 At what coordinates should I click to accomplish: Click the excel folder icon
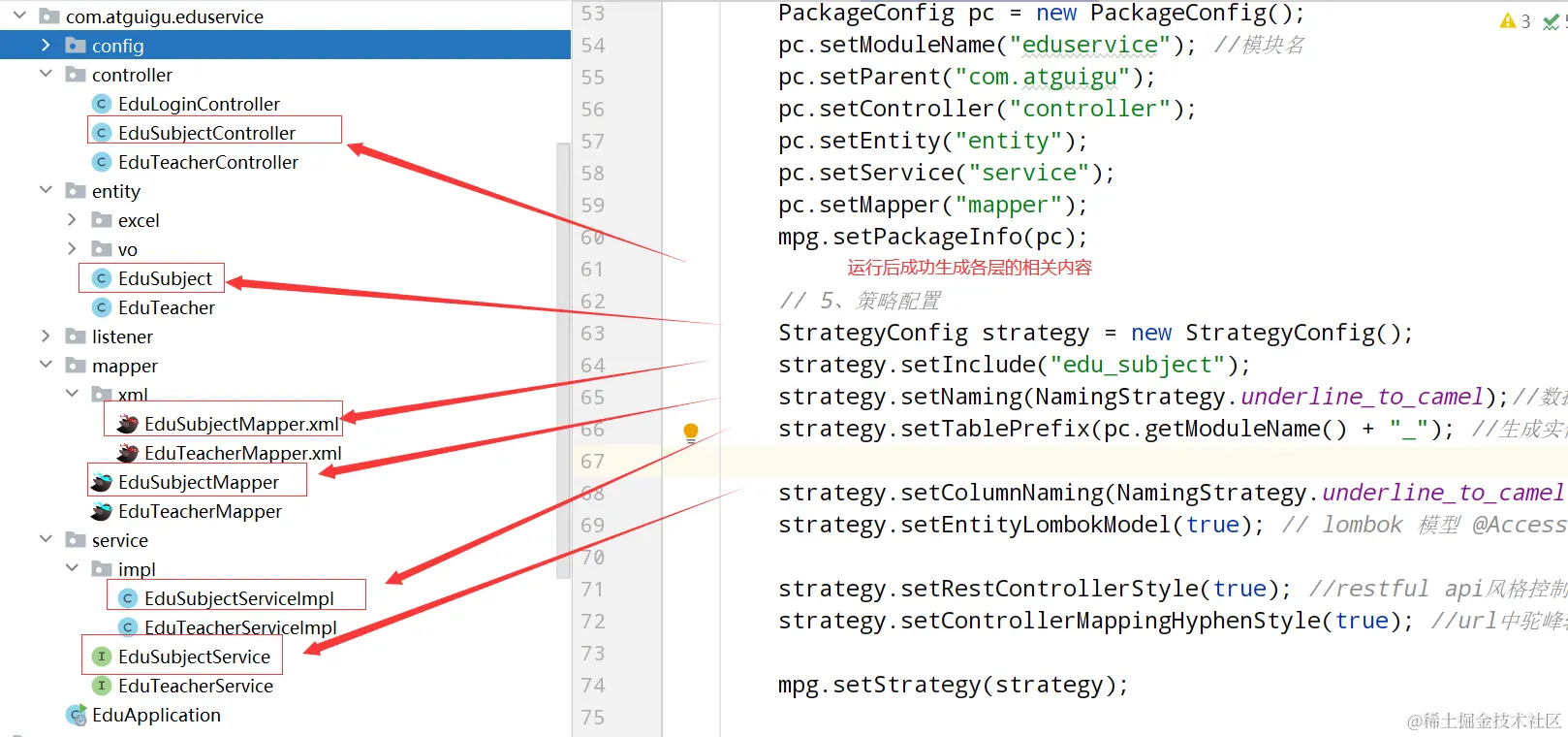(x=102, y=220)
